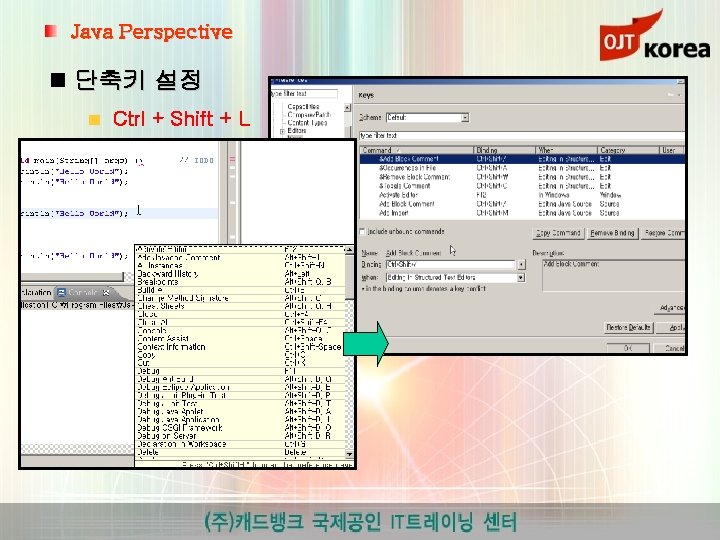Click OK in the Keys dialog
The width and height of the screenshot is (720, 540).
coord(628,348)
